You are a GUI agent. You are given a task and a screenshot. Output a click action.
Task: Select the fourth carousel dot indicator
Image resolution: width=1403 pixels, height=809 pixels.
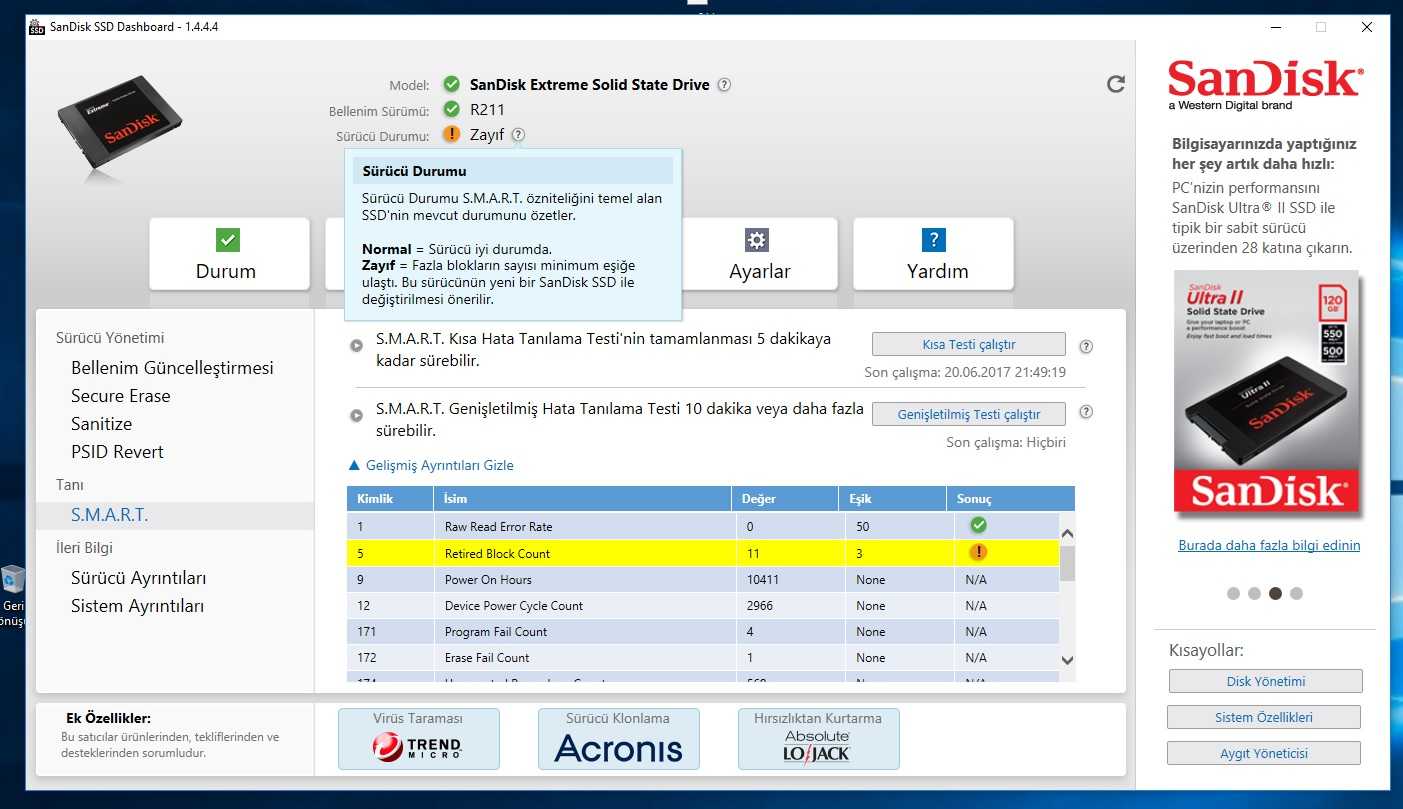tap(1296, 593)
